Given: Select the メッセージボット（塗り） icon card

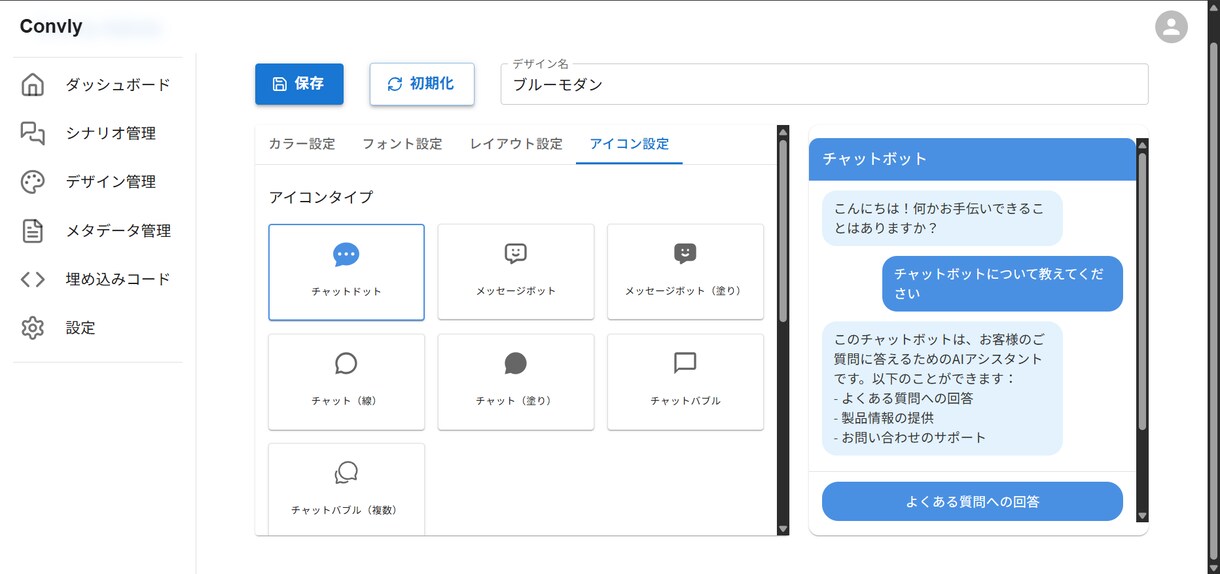Looking at the screenshot, I should coord(685,272).
